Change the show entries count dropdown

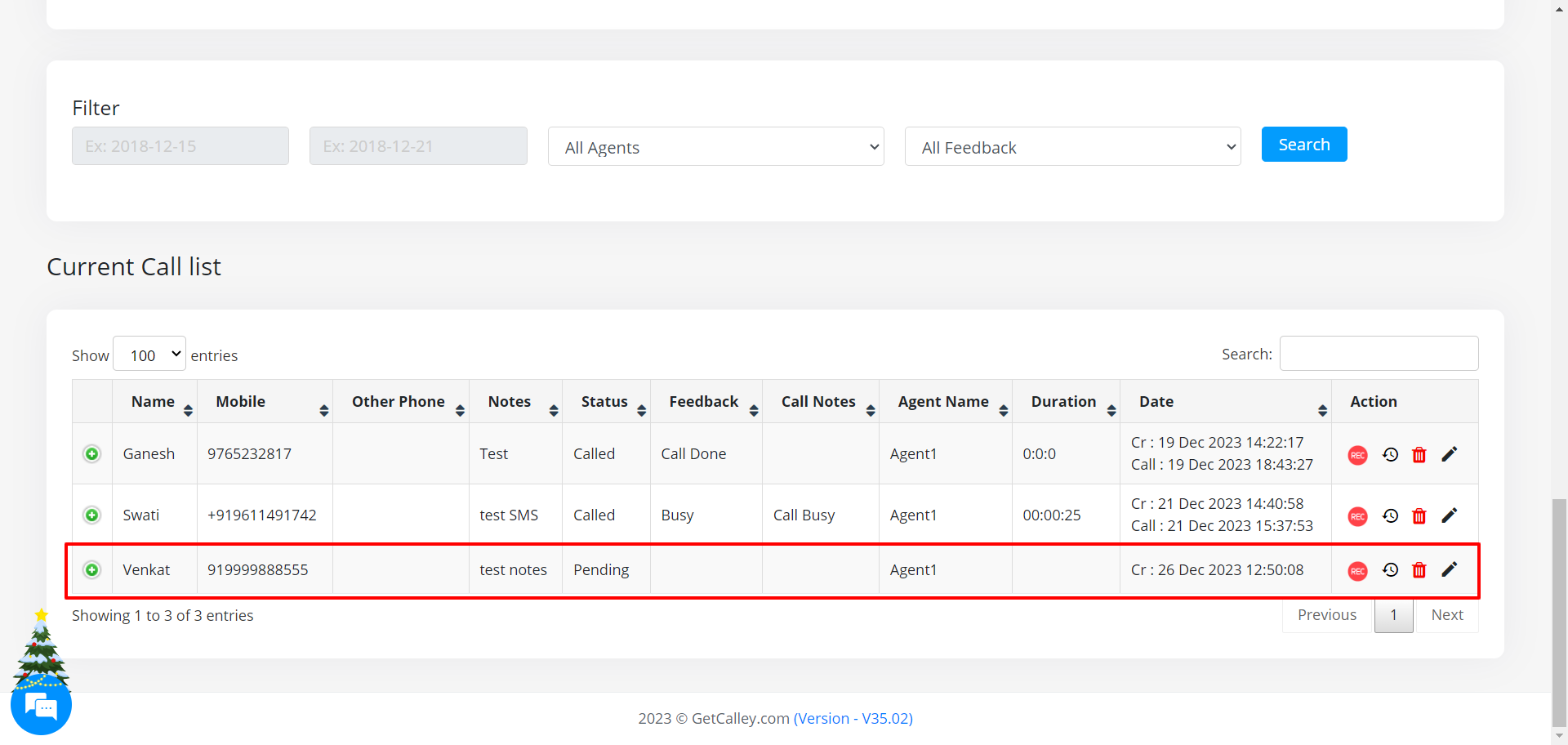(149, 355)
